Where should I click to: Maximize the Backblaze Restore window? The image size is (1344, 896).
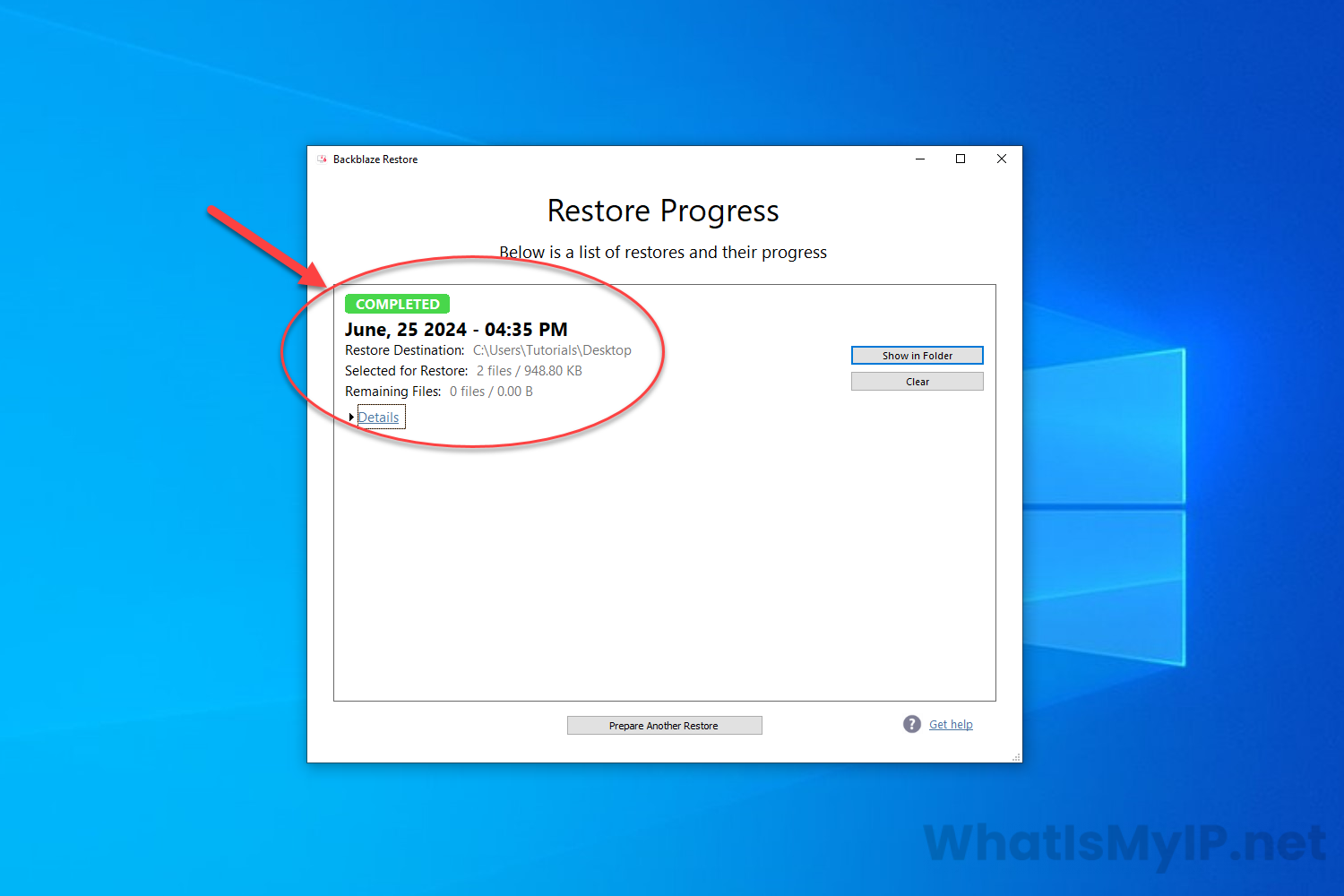coord(961,159)
